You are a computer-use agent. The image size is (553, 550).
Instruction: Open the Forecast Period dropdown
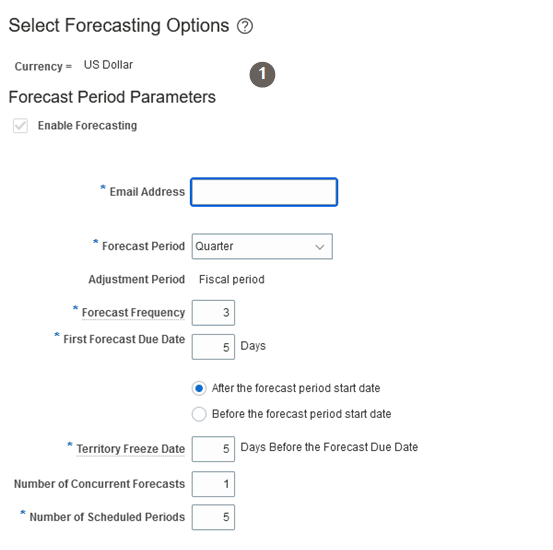(x=262, y=246)
